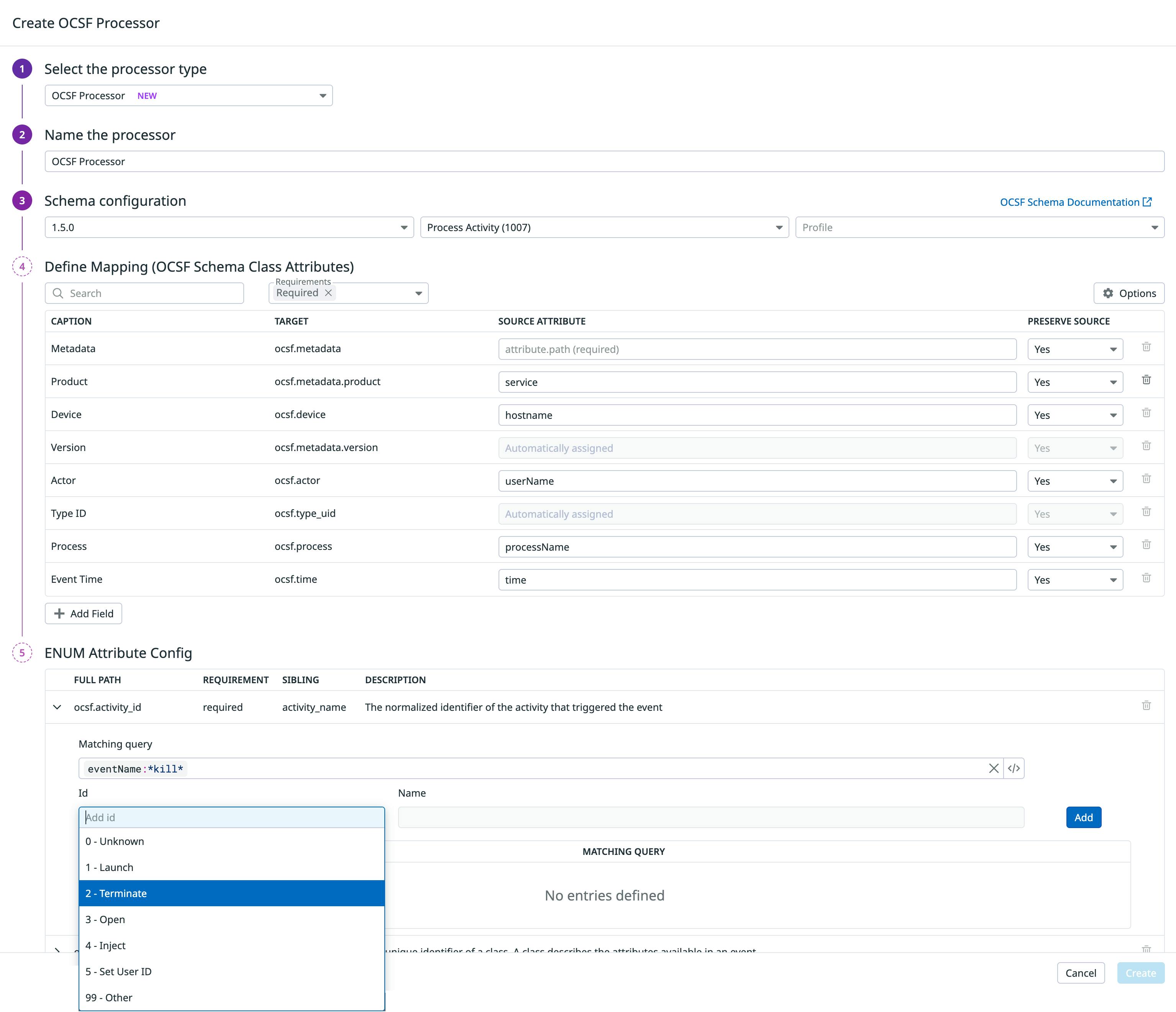
Task: Select 99 - Other from Id list
Action: click(x=170, y=997)
